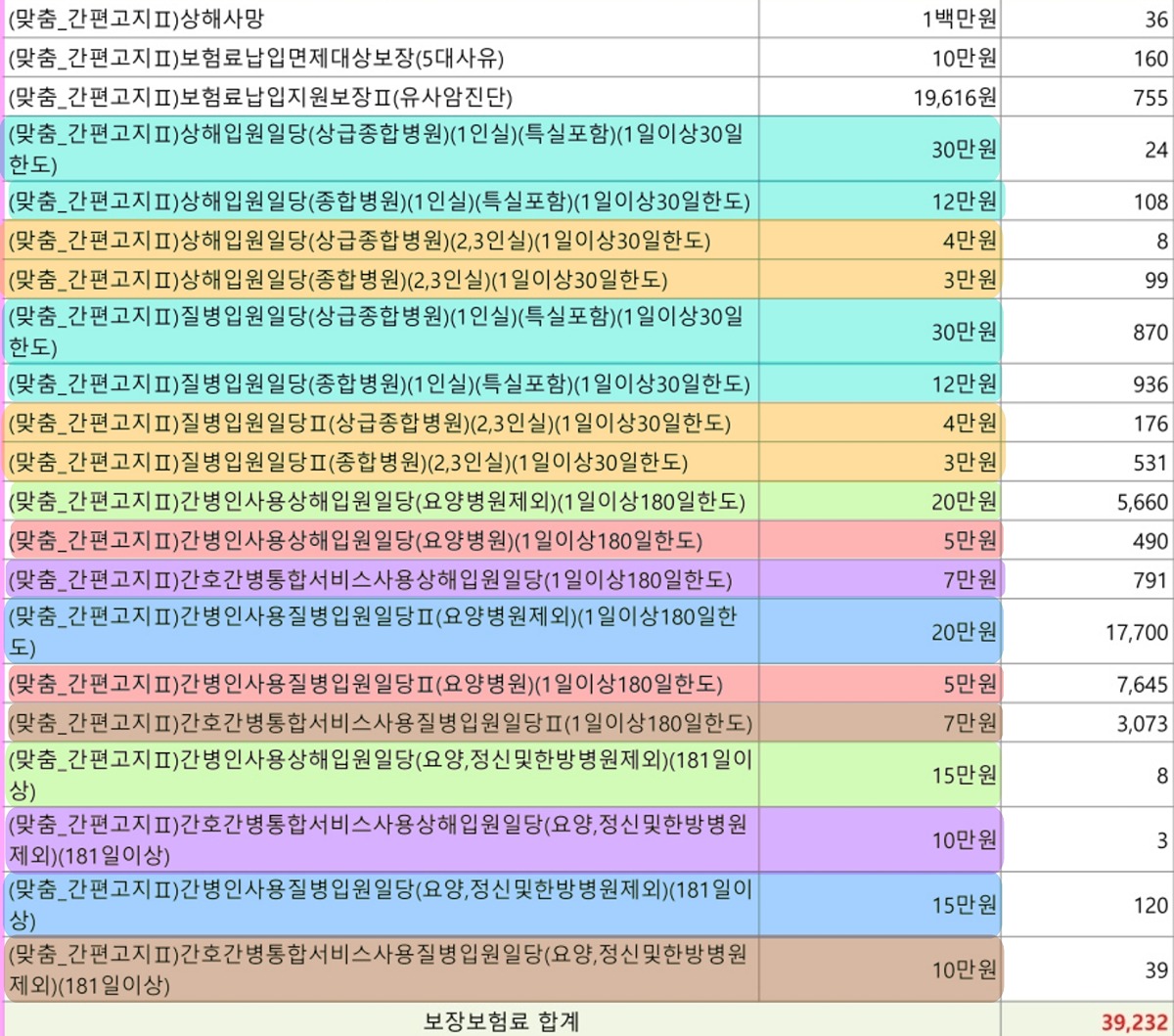Select the premium value 17,700

tap(1137, 633)
